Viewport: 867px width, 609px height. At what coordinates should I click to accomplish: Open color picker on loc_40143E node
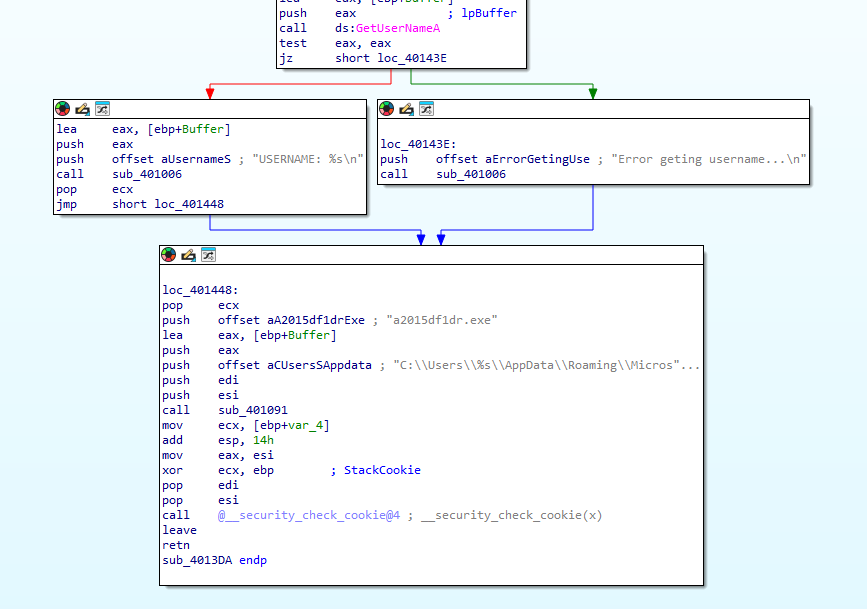(x=387, y=109)
